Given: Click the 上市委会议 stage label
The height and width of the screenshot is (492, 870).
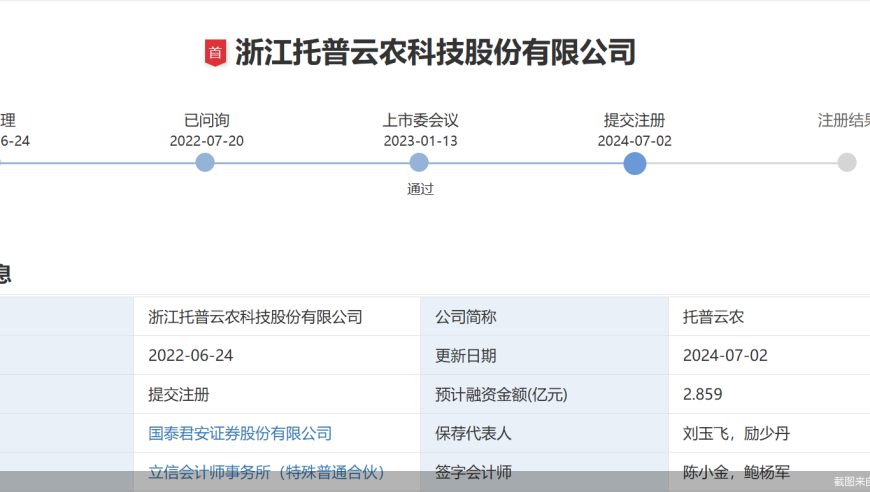Looking at the screenshot, I should click(420, 120).
